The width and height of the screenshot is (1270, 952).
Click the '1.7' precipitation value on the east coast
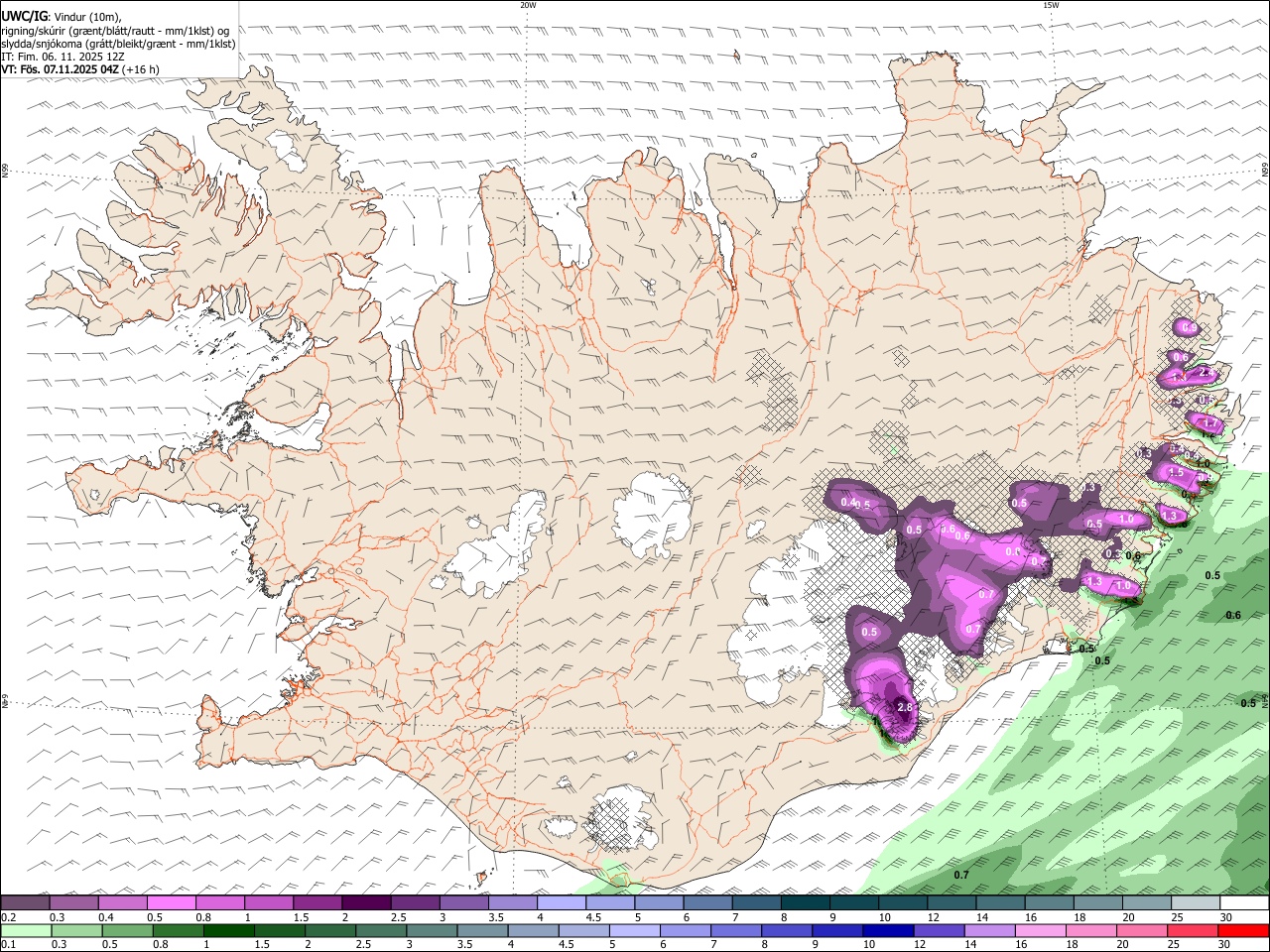coord(1210,422)
